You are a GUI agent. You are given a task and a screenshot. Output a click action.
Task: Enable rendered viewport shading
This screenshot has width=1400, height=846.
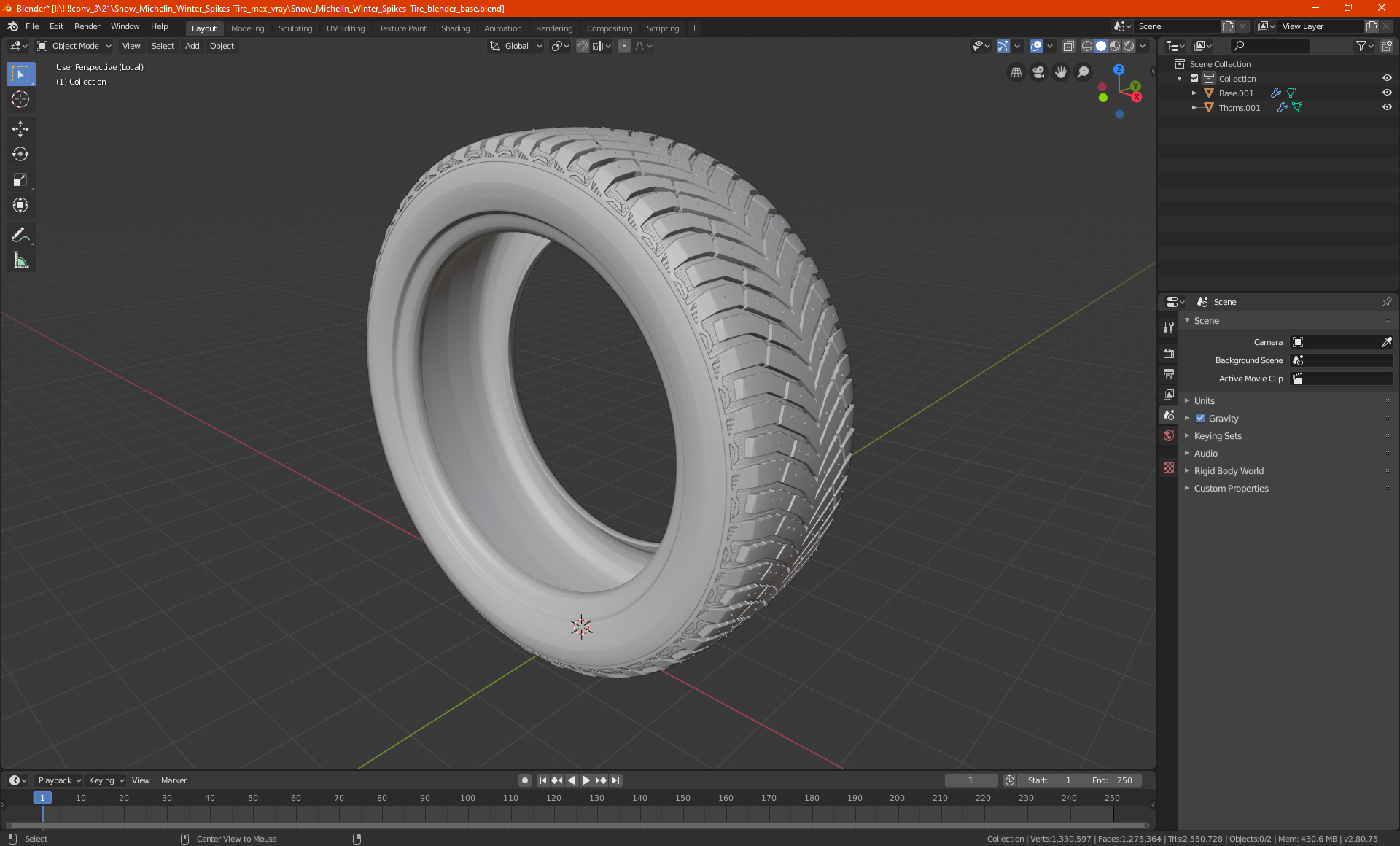[x=1129, y=46]
